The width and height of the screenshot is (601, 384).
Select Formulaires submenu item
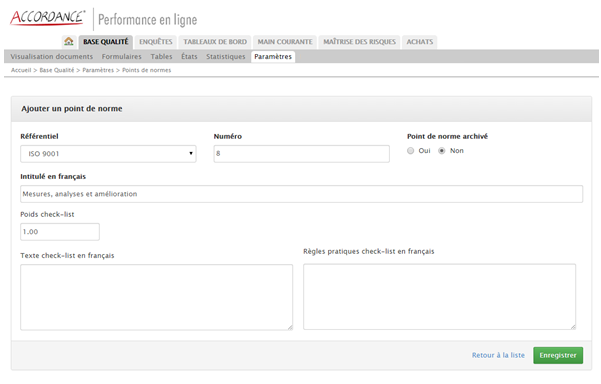pyautogui.click(x=122, y=57)
